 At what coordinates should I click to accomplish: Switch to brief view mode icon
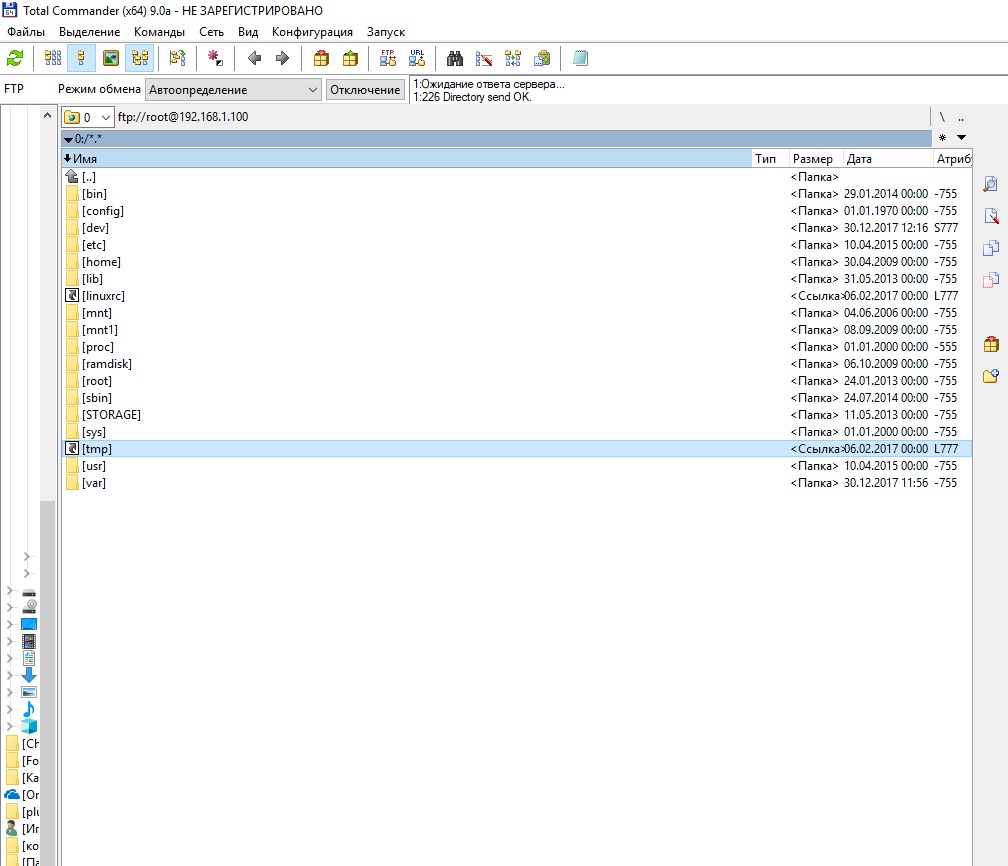coord(53,59)
